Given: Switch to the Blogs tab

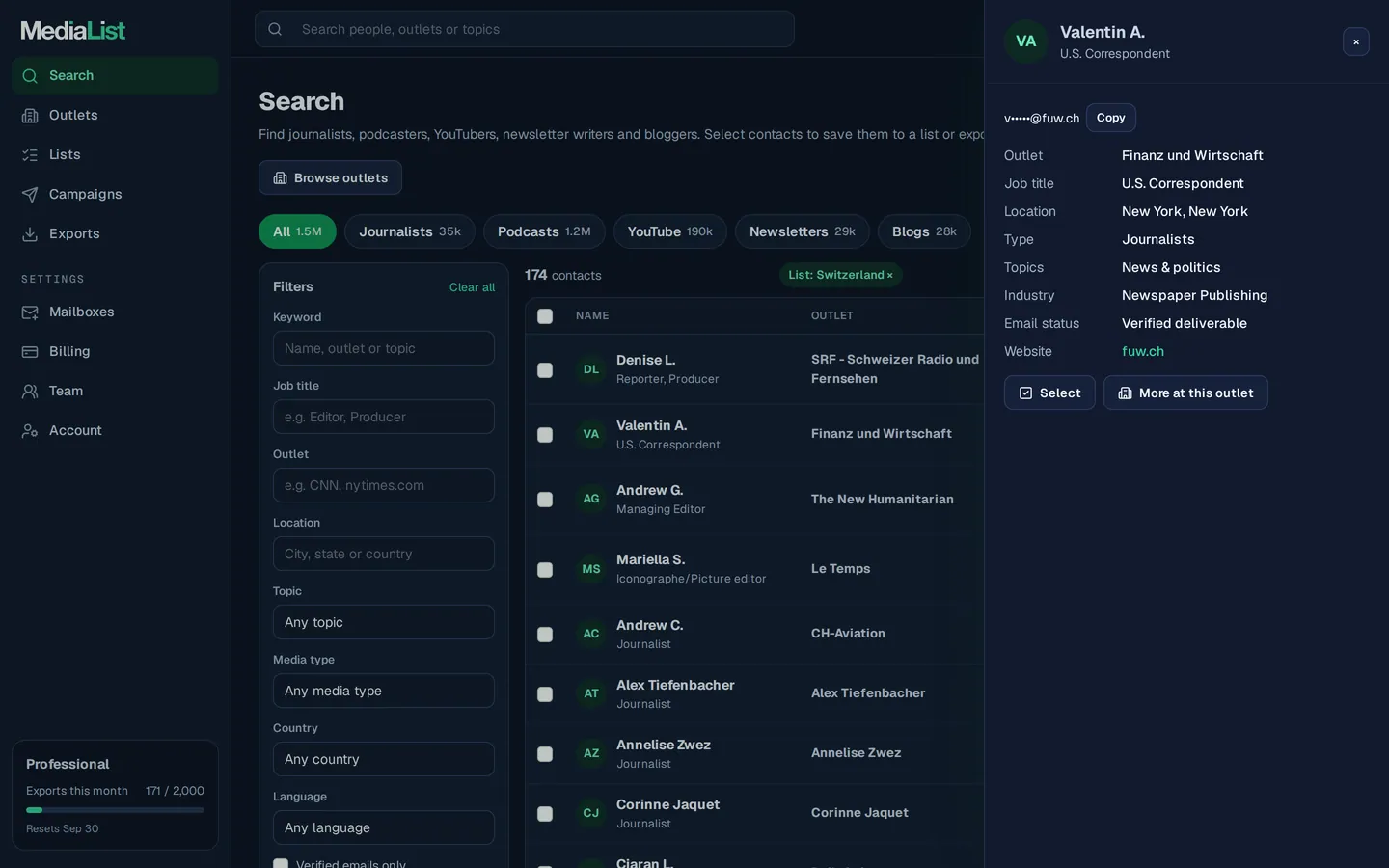Looking at the screenshot, I should click(x=924, y=231).
